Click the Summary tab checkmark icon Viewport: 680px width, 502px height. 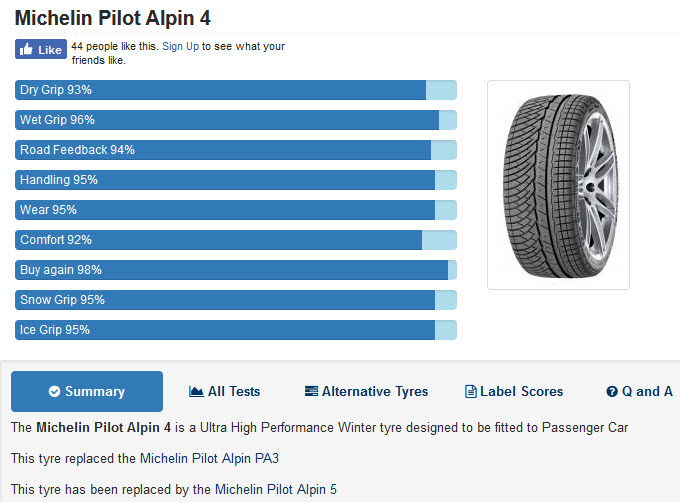(x=54, y=391)
